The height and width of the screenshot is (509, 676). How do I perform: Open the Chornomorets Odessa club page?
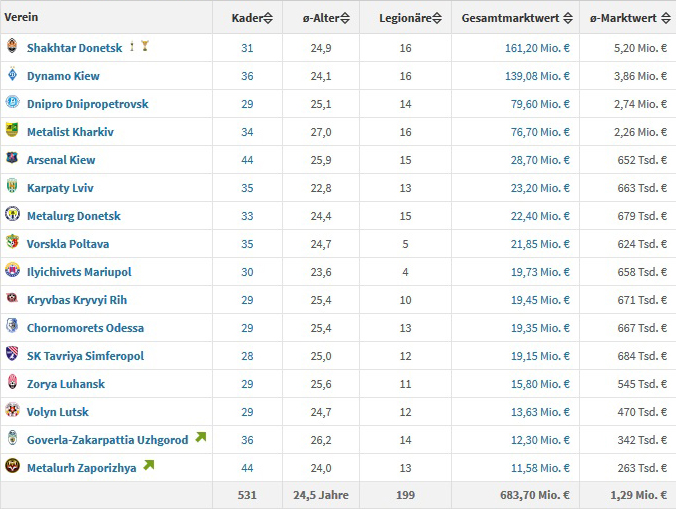tap(85, 328)
